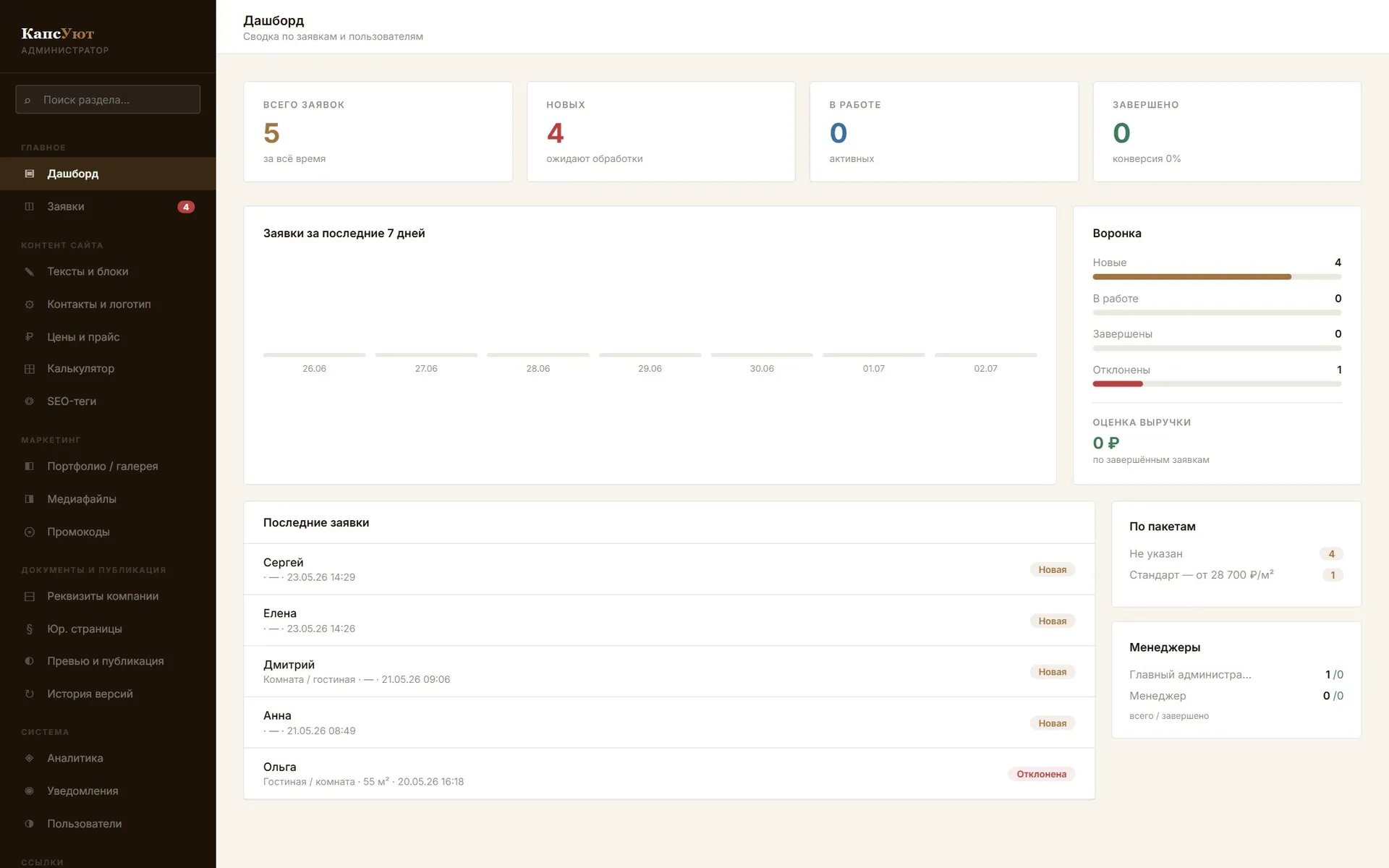This screenshot has height=868, width=1389.
Task: Click the Заявки sidebar icon
Action: tap(30, 206)
